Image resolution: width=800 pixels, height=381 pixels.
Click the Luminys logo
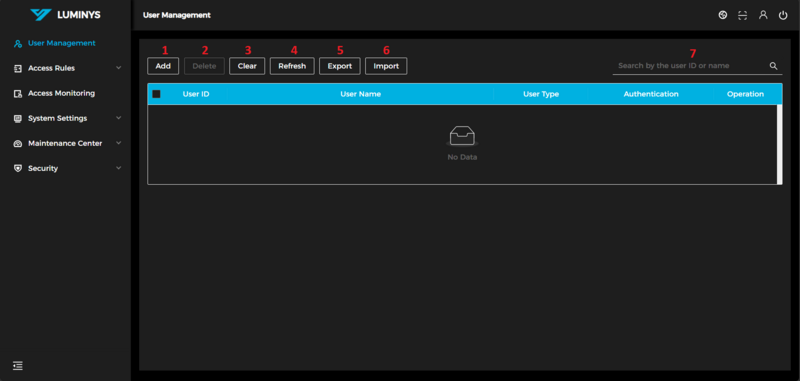(x=65, y=15)
